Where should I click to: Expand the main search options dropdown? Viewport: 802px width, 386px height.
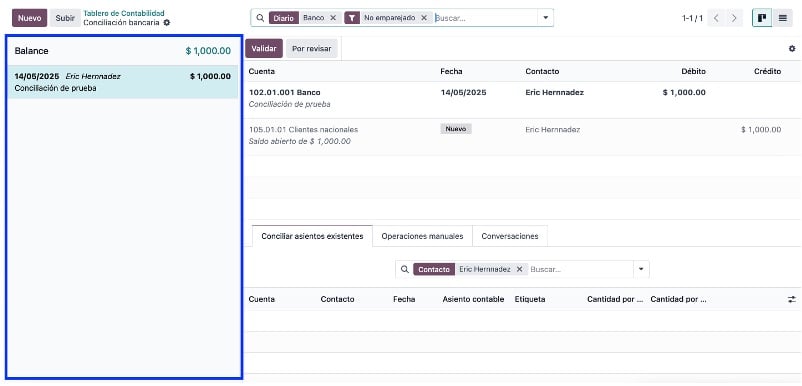(x=545, y=18)
